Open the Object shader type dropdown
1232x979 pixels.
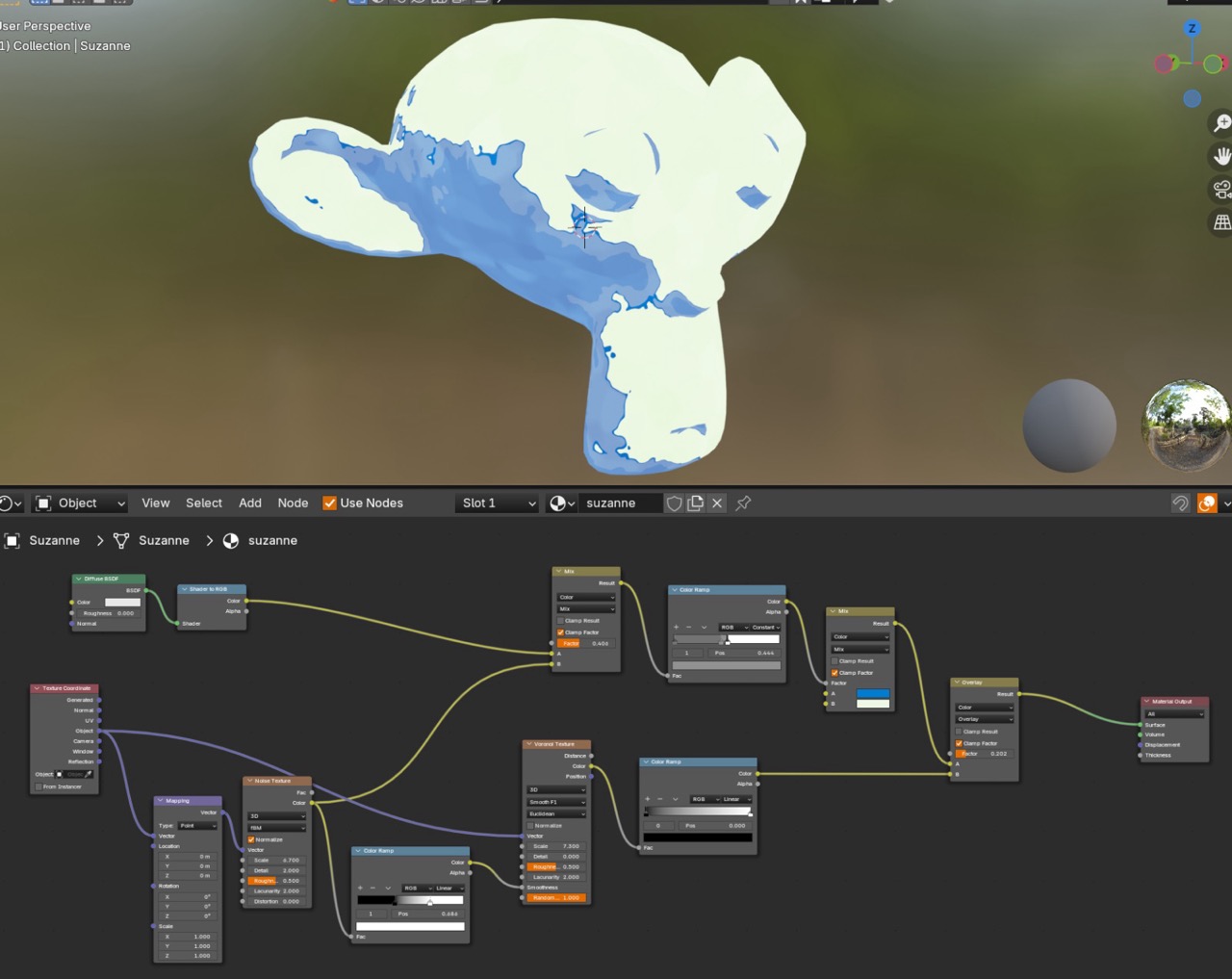click(x=81, y=503)
